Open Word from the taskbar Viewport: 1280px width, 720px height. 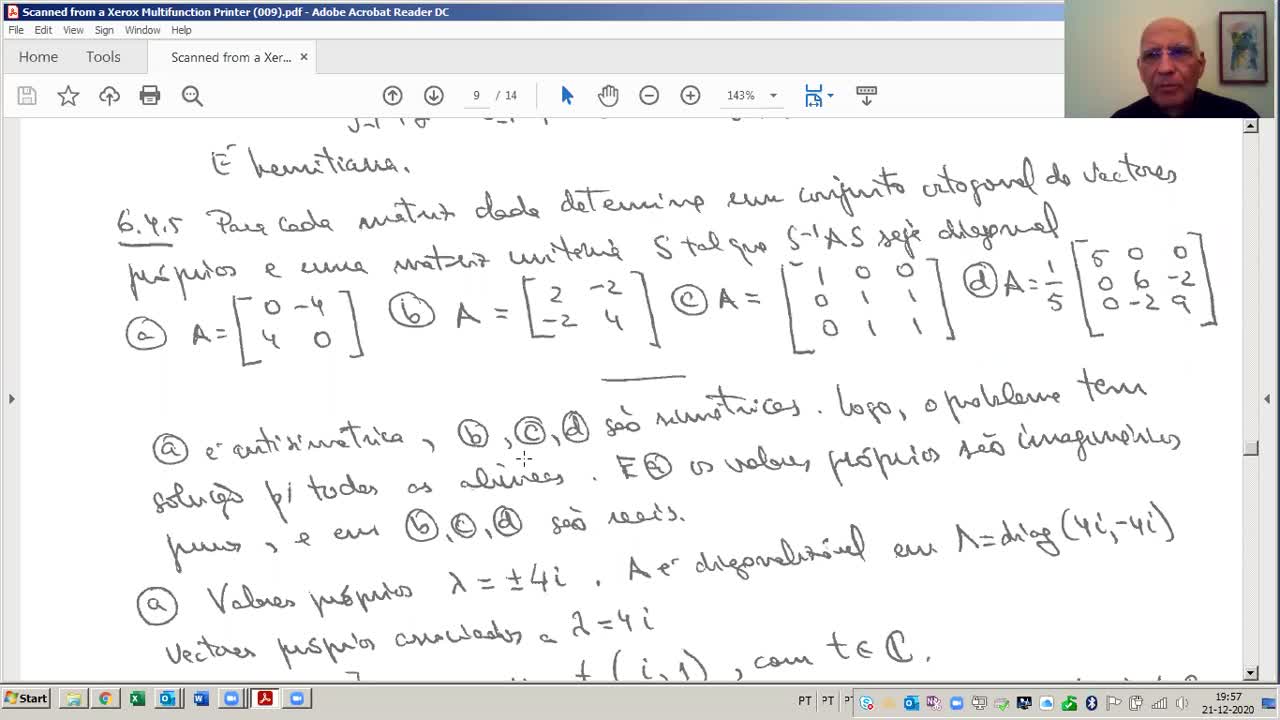pos(200,699)
